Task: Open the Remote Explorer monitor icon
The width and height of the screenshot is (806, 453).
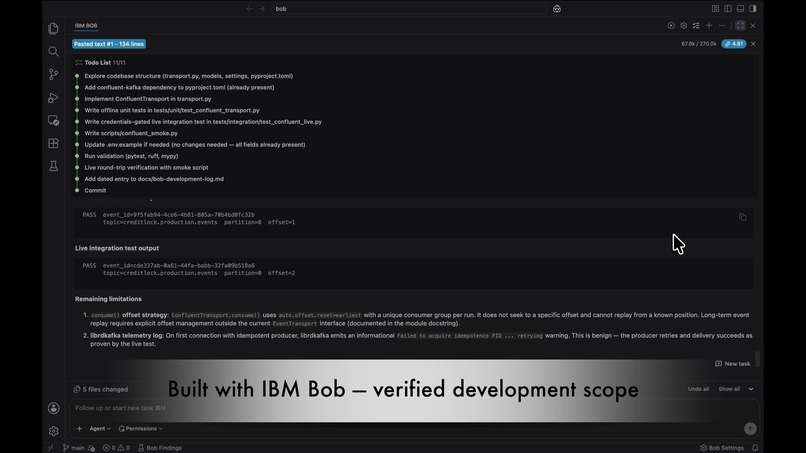Action: [53, 120]
